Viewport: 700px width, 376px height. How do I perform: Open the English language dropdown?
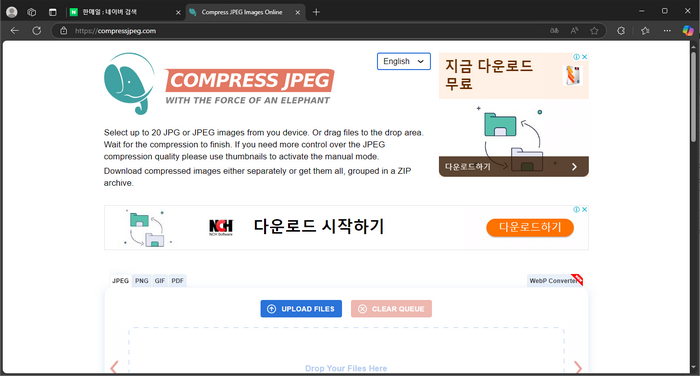pyautogui.click(x=404, y=61)
